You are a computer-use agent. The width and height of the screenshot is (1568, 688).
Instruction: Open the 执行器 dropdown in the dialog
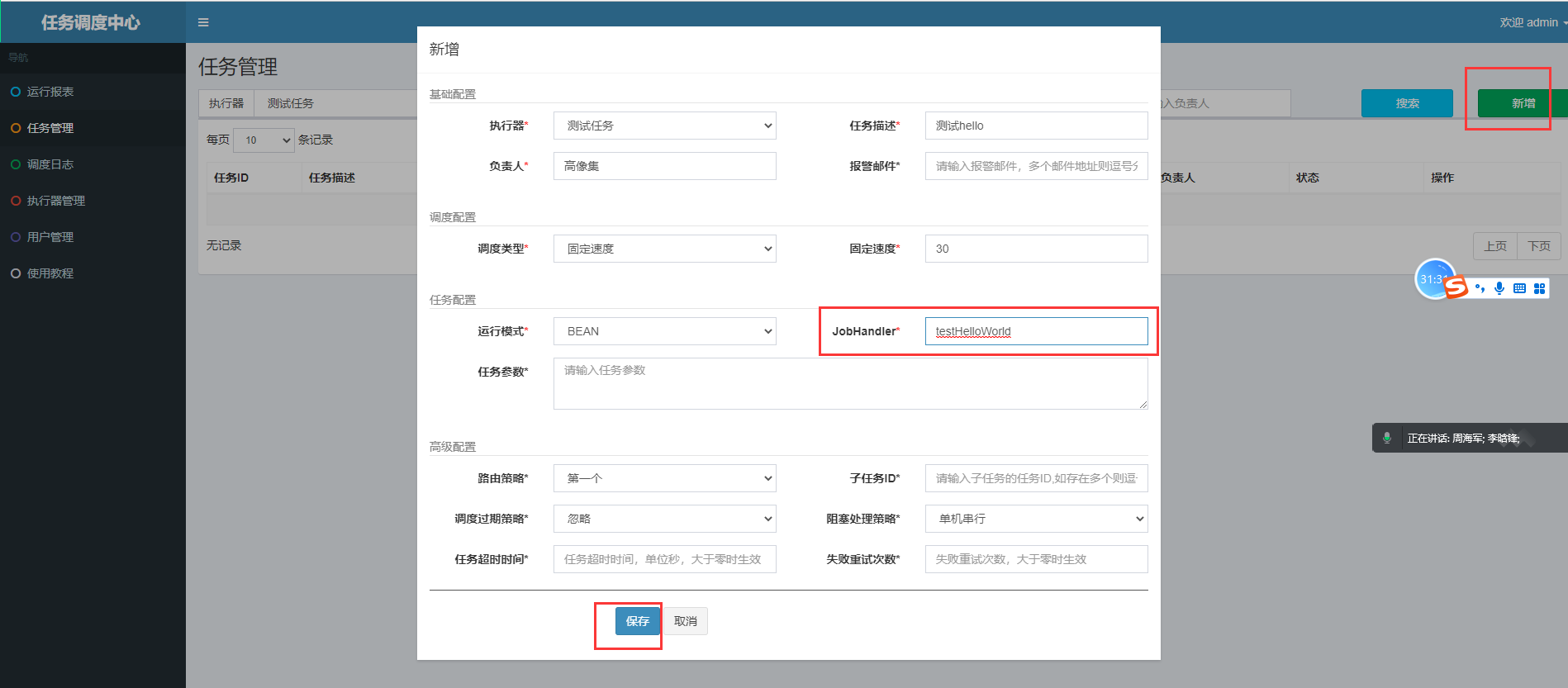[665, 126]
